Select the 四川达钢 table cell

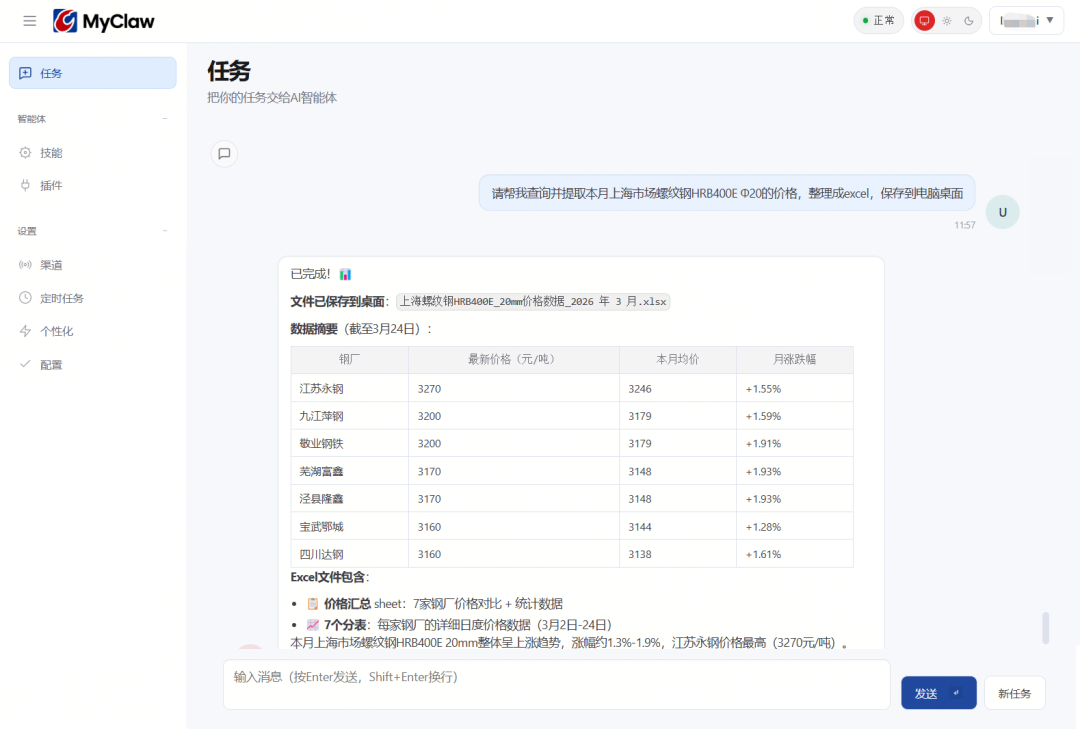(350, 554)
